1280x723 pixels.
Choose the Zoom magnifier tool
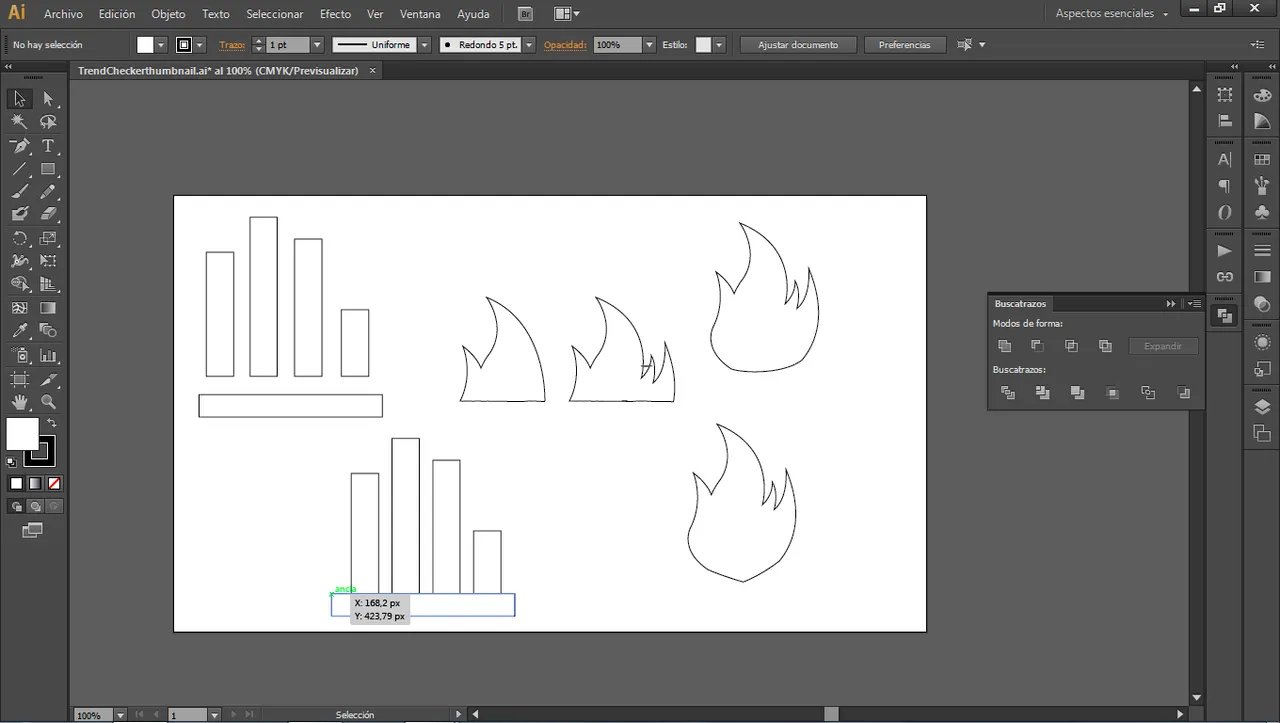[x=48, y=402]
